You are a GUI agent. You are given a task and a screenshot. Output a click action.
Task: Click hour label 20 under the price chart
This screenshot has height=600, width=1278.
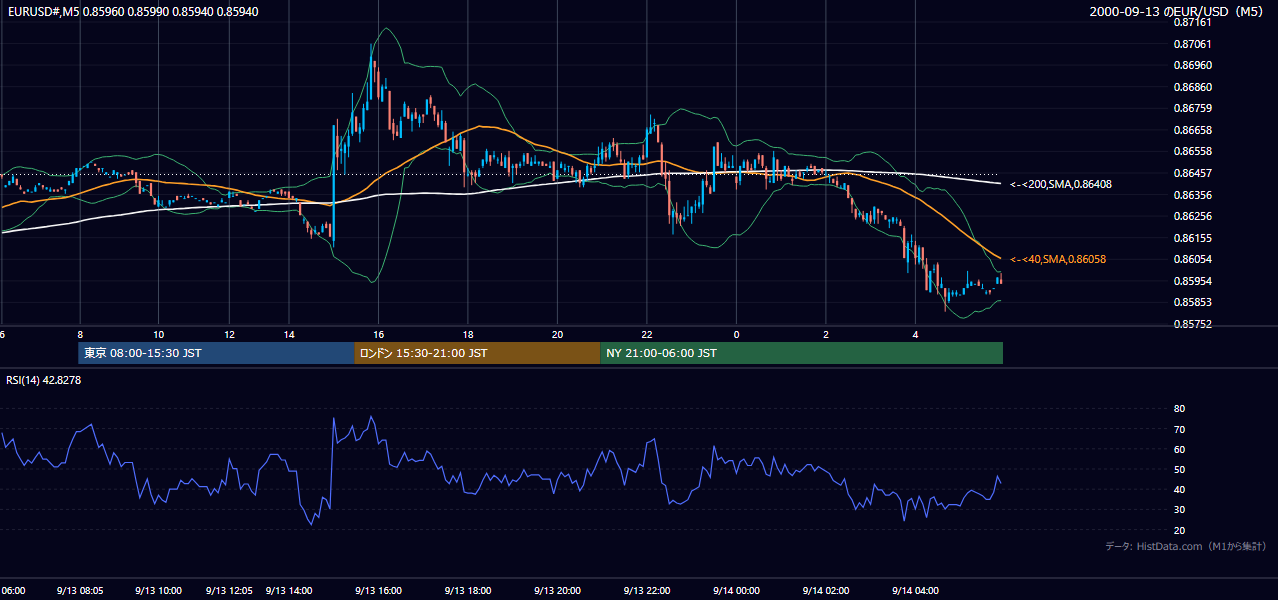[x=557, y=334]
